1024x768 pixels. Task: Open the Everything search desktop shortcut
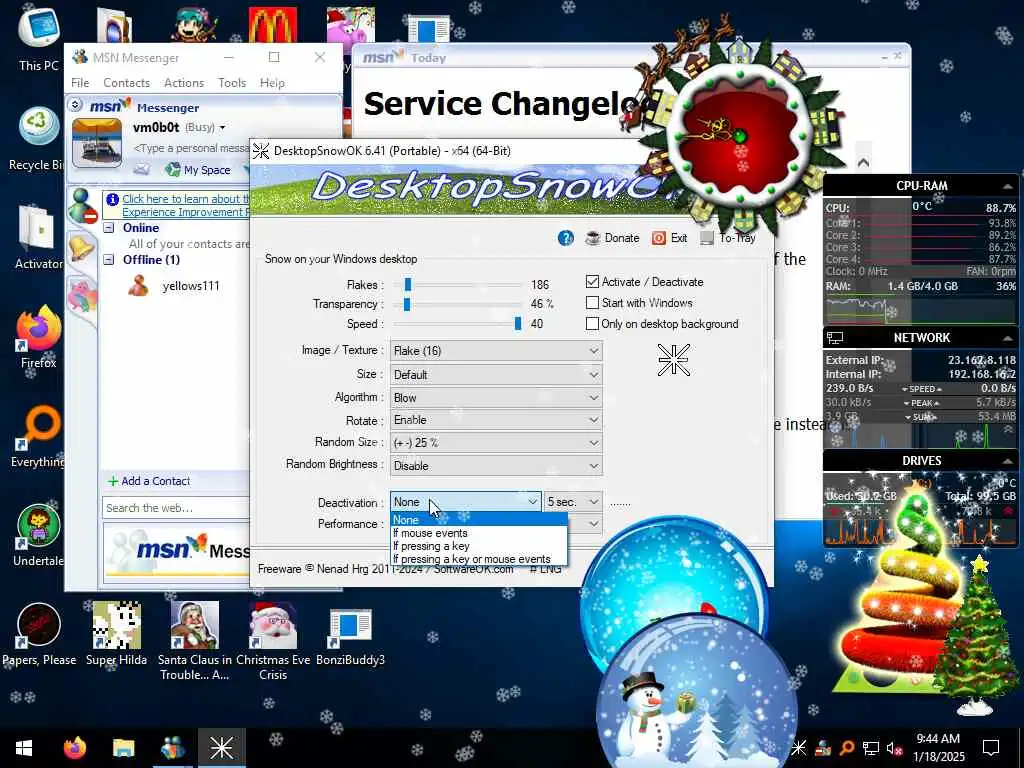tap(38, 436)
